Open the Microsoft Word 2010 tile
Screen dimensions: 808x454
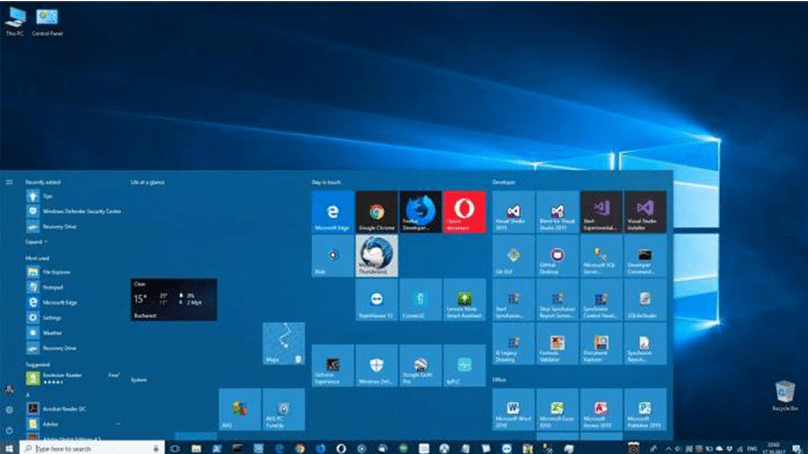click(x=513, y=410)
